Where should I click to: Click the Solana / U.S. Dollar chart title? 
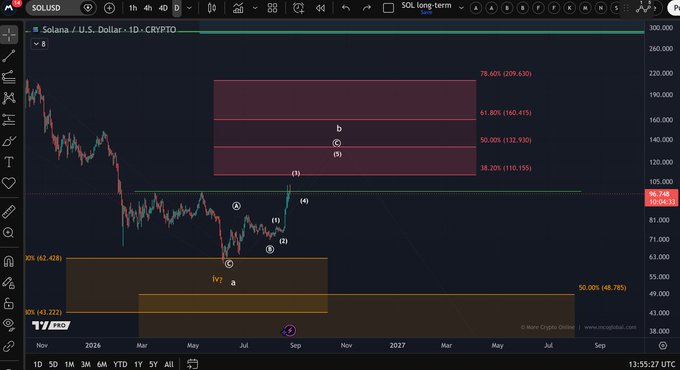coord(109,29)
